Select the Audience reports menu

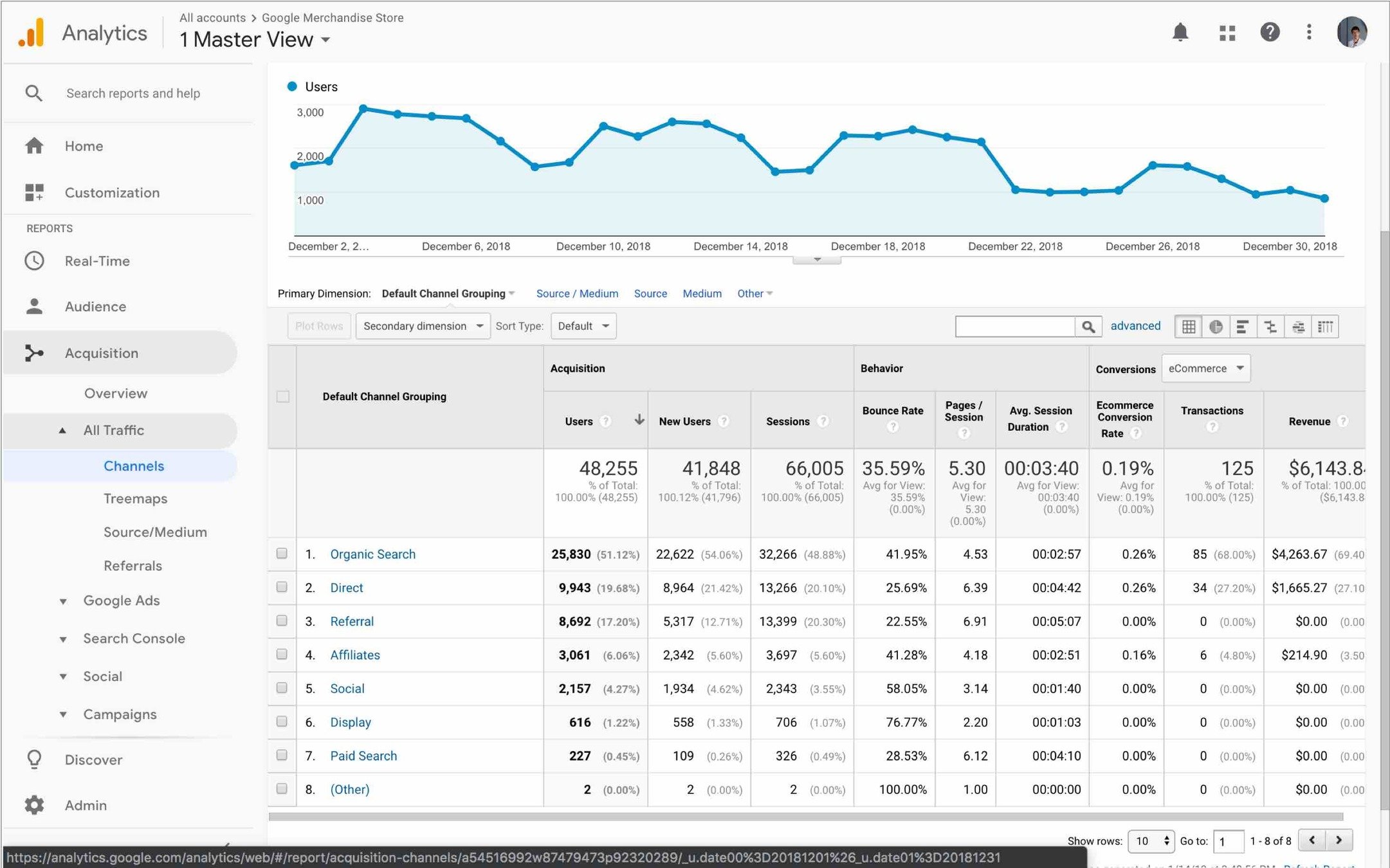[x=95, y=307]
